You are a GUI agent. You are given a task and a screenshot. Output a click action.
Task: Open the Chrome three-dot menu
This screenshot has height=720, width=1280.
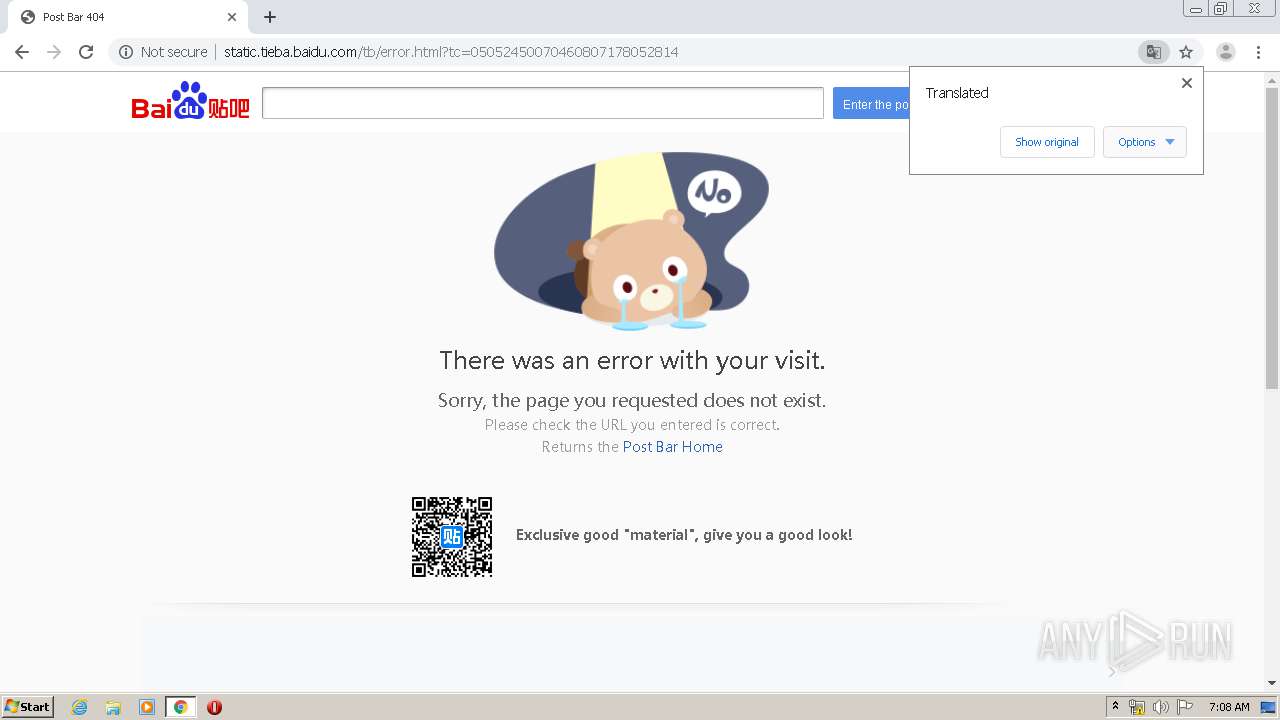pyautogui.click(x=1259, y=52)
